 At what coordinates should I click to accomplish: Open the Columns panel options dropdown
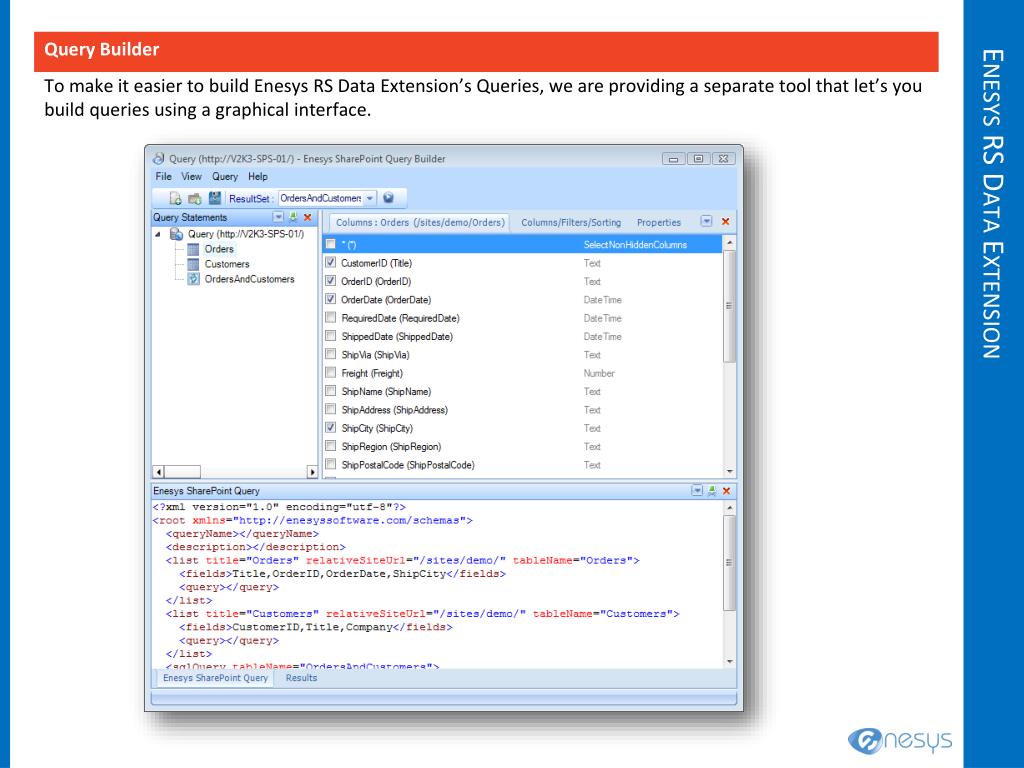pyautogui.click(x=706, y=221)
